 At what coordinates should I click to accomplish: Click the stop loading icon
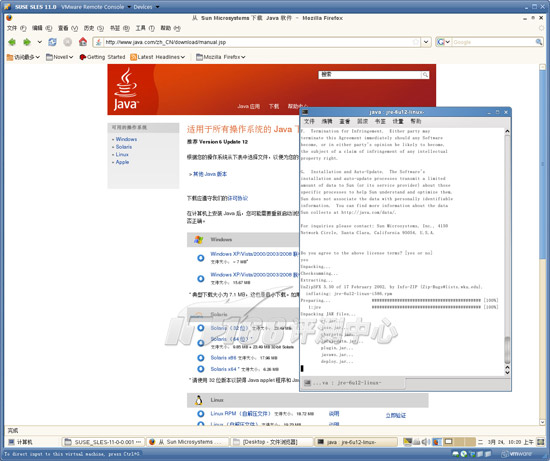(67, 42)
